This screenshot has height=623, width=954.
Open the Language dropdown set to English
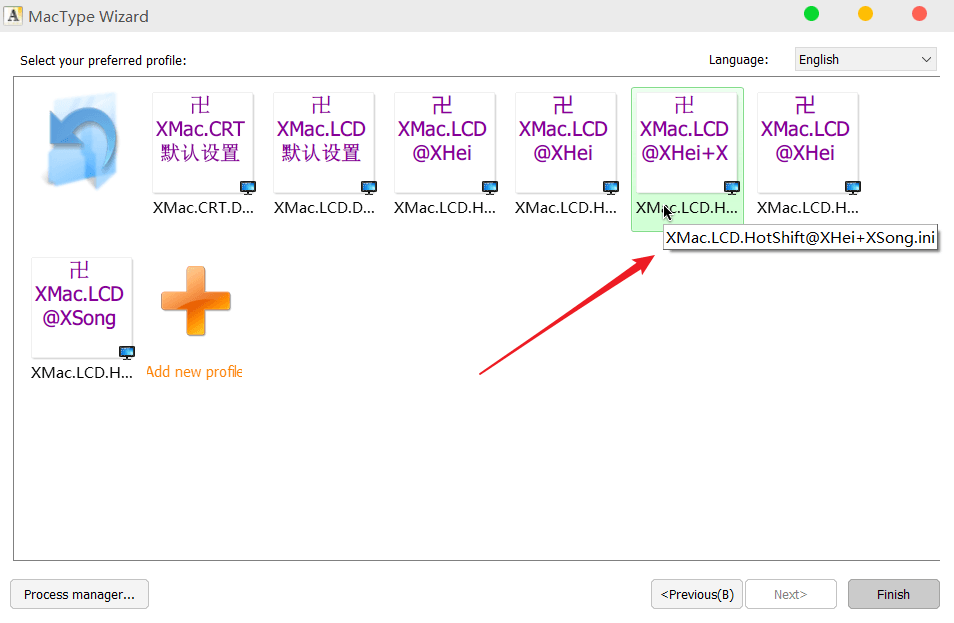click(865, 60)
